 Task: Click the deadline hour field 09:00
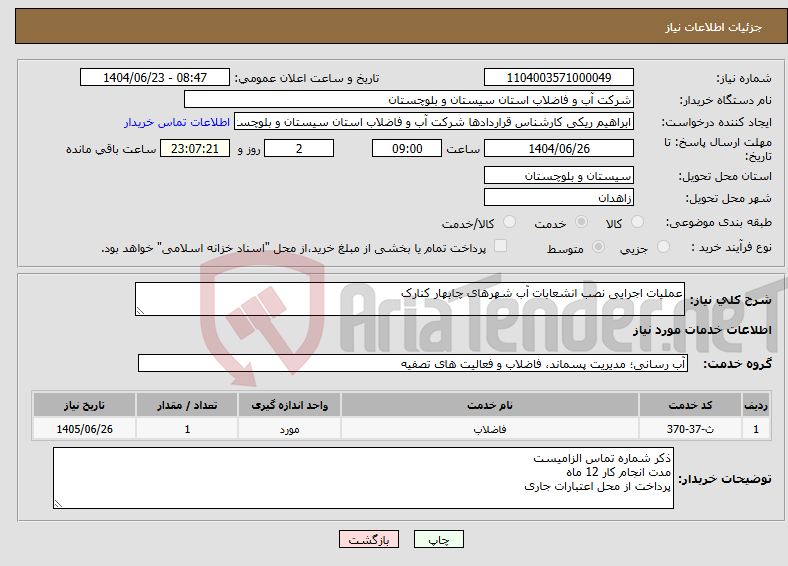click(407, 148)
